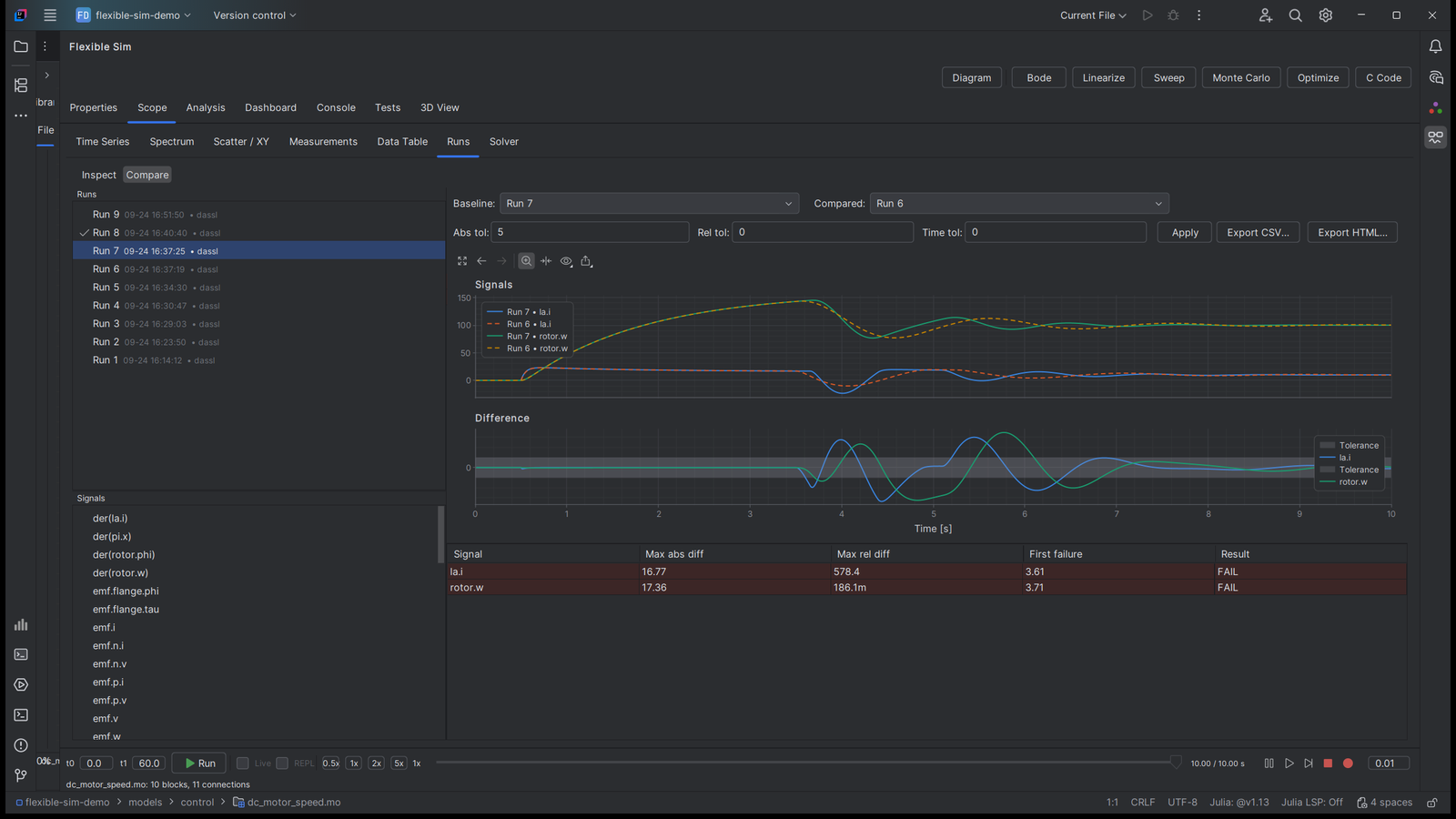Screen dimensions: 1456x819
Task: Enable the Live checkbox
Action: point(242,763)
